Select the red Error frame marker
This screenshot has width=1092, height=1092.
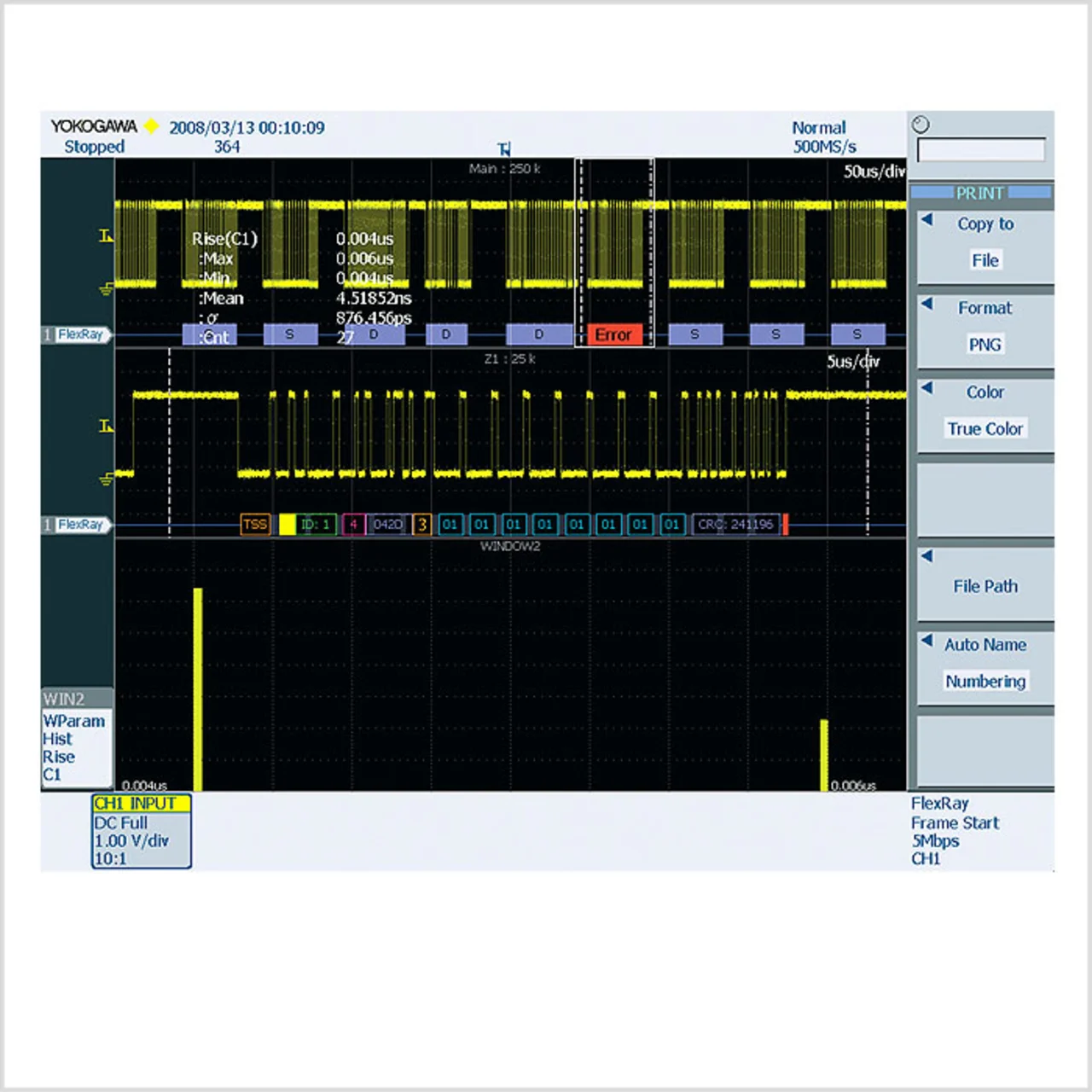[613, 334]
